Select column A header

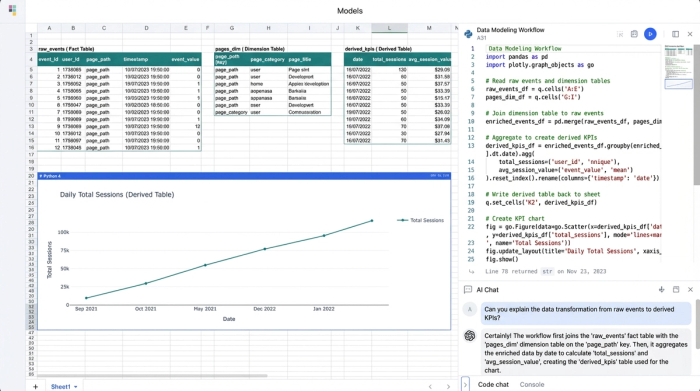coord(49,28)
